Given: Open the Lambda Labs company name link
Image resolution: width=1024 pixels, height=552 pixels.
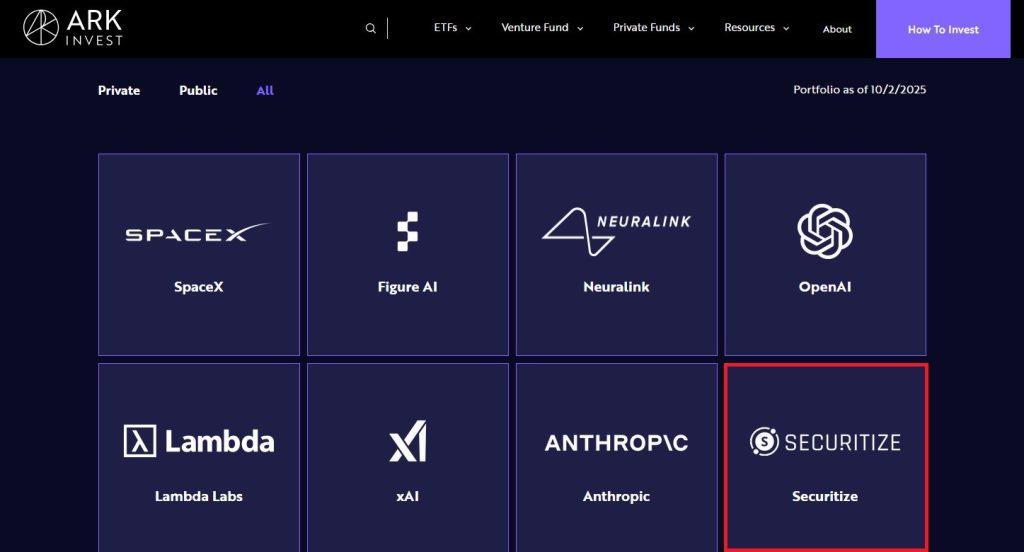Looking at the screenshot, I should pyautogui.click(x=198, y=496).
